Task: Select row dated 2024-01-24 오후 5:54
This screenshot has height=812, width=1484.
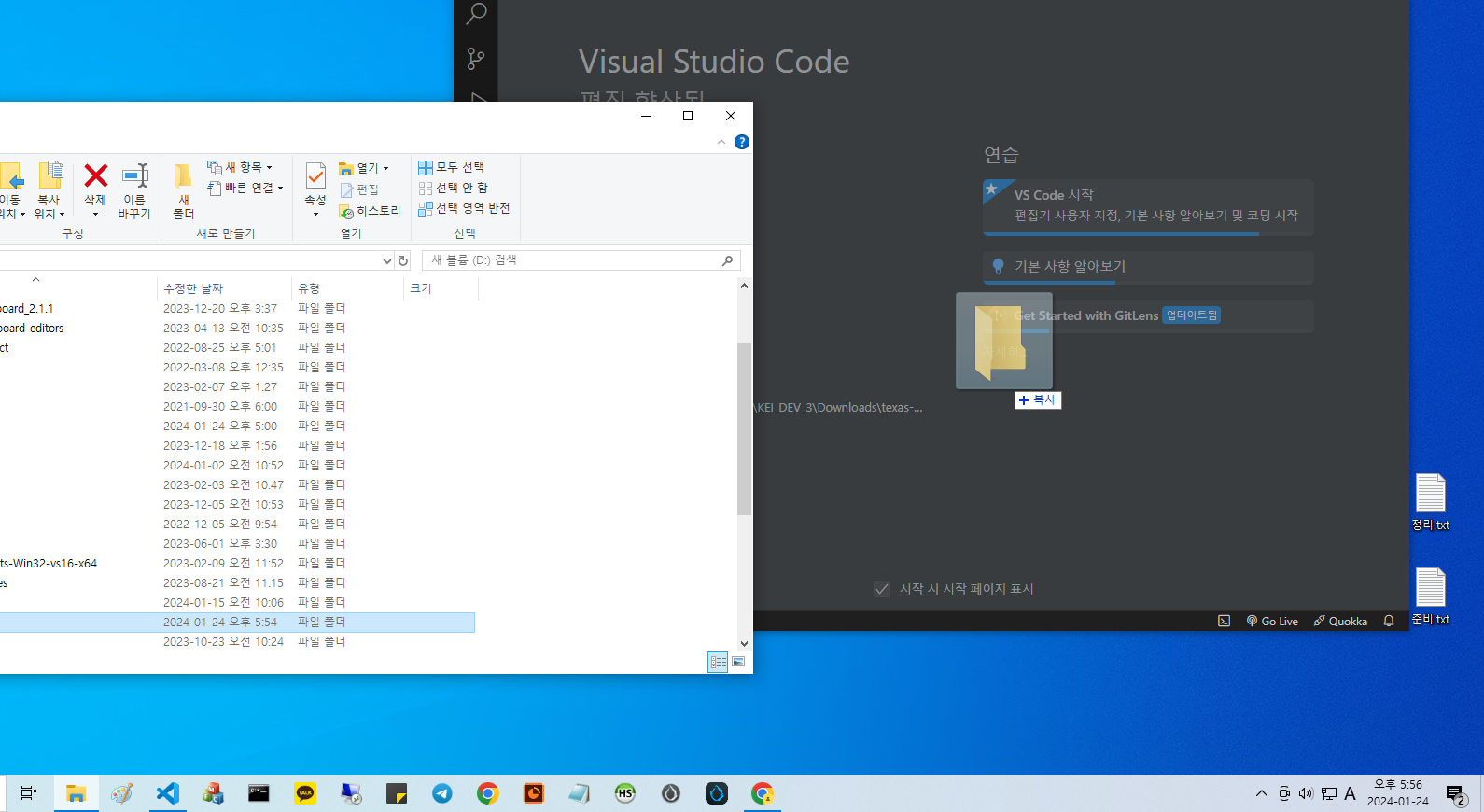Action: tap(237, 623)
